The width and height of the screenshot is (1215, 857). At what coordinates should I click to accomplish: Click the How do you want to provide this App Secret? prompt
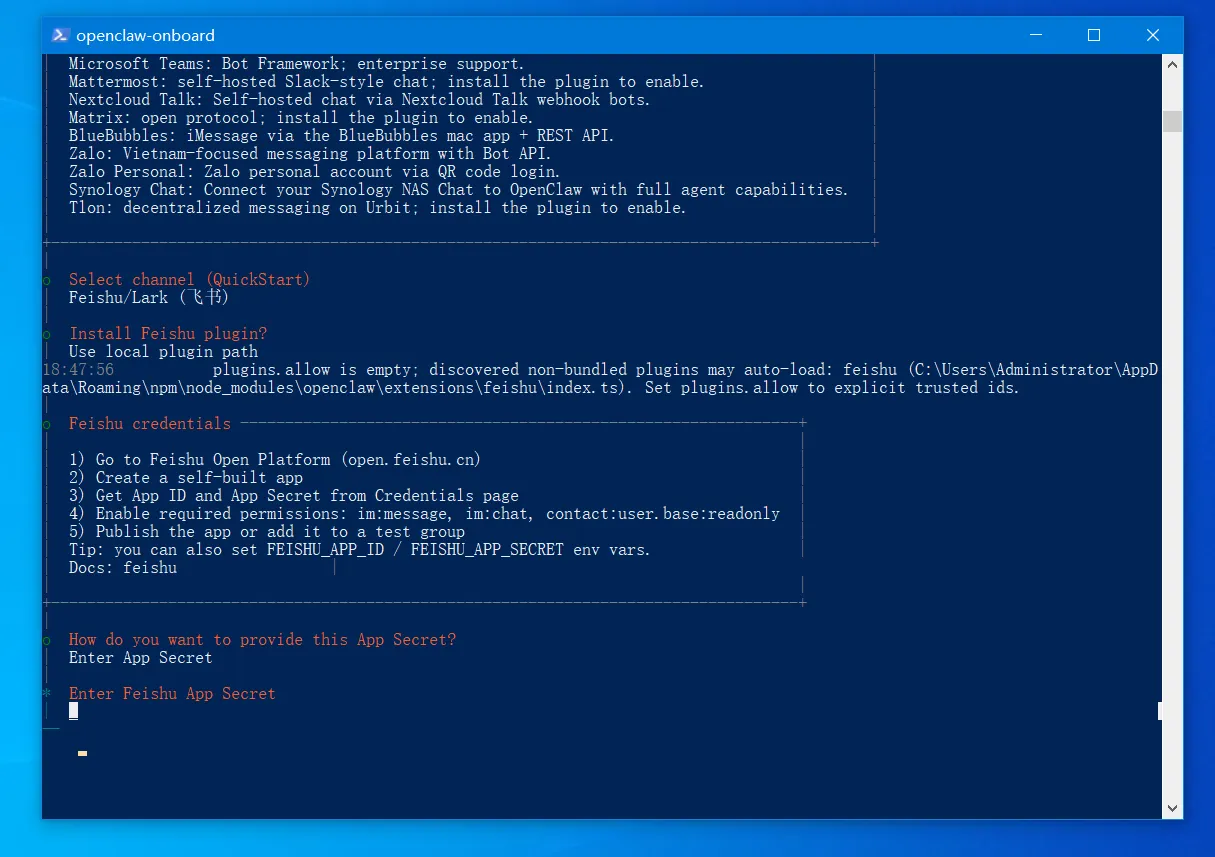pyautogui.click(x=262, y=640)
